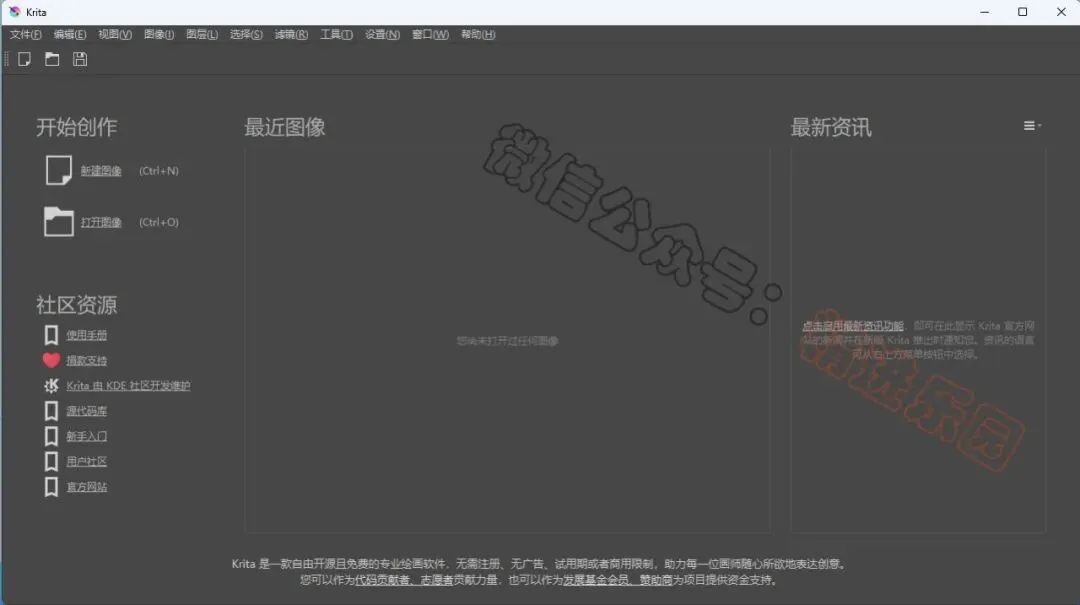Open the 视图(V) menu
This screenshot has width=1080, height=605.
(x=114, y=34)
